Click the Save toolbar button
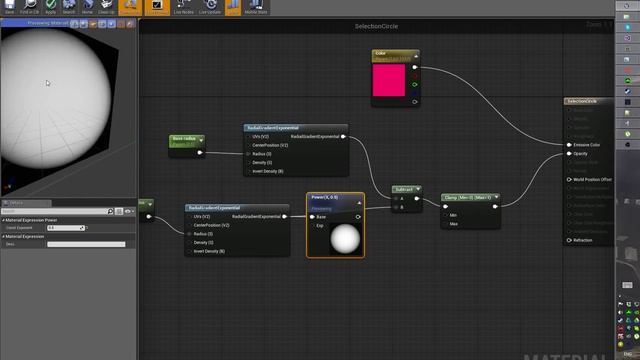 [9, 7]
